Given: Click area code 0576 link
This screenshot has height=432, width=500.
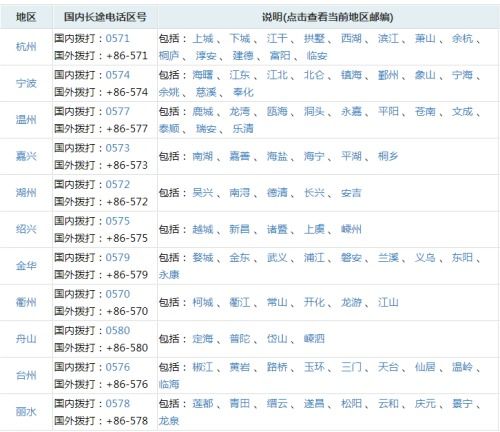Looking at the screenshot, I should [x=118, y=367].
